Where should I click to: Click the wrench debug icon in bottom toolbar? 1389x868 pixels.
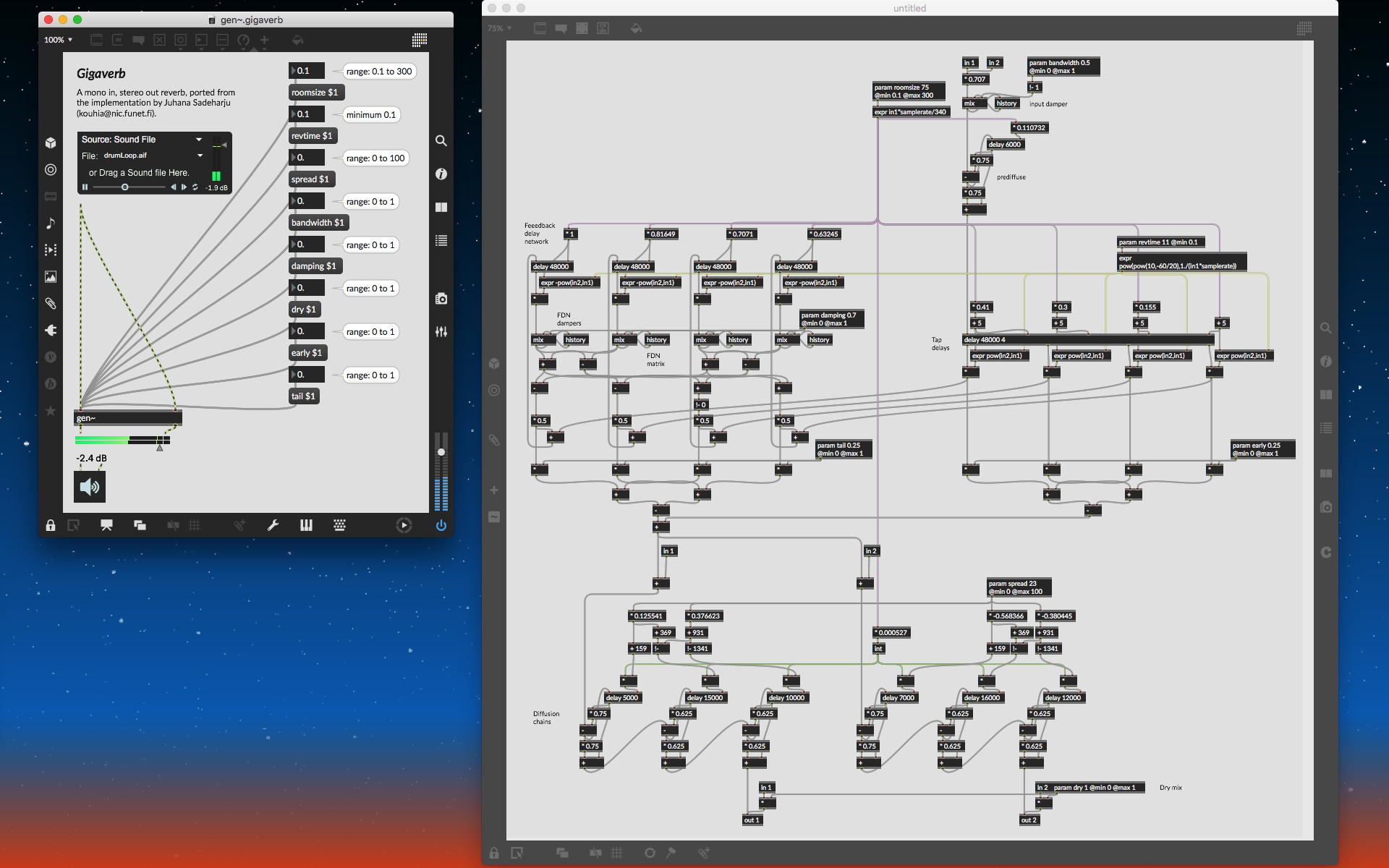click(x=273, y=526)
